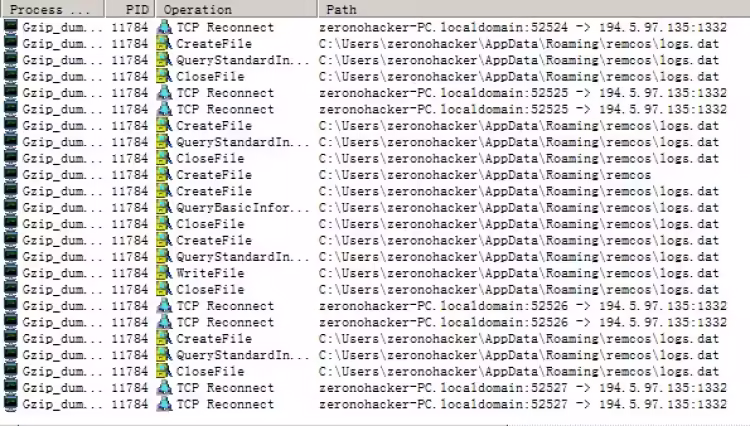Click PID 11784 in the QueryBasicInfor... row
Viewport: 750px width, 426px height.
point(130,208)
